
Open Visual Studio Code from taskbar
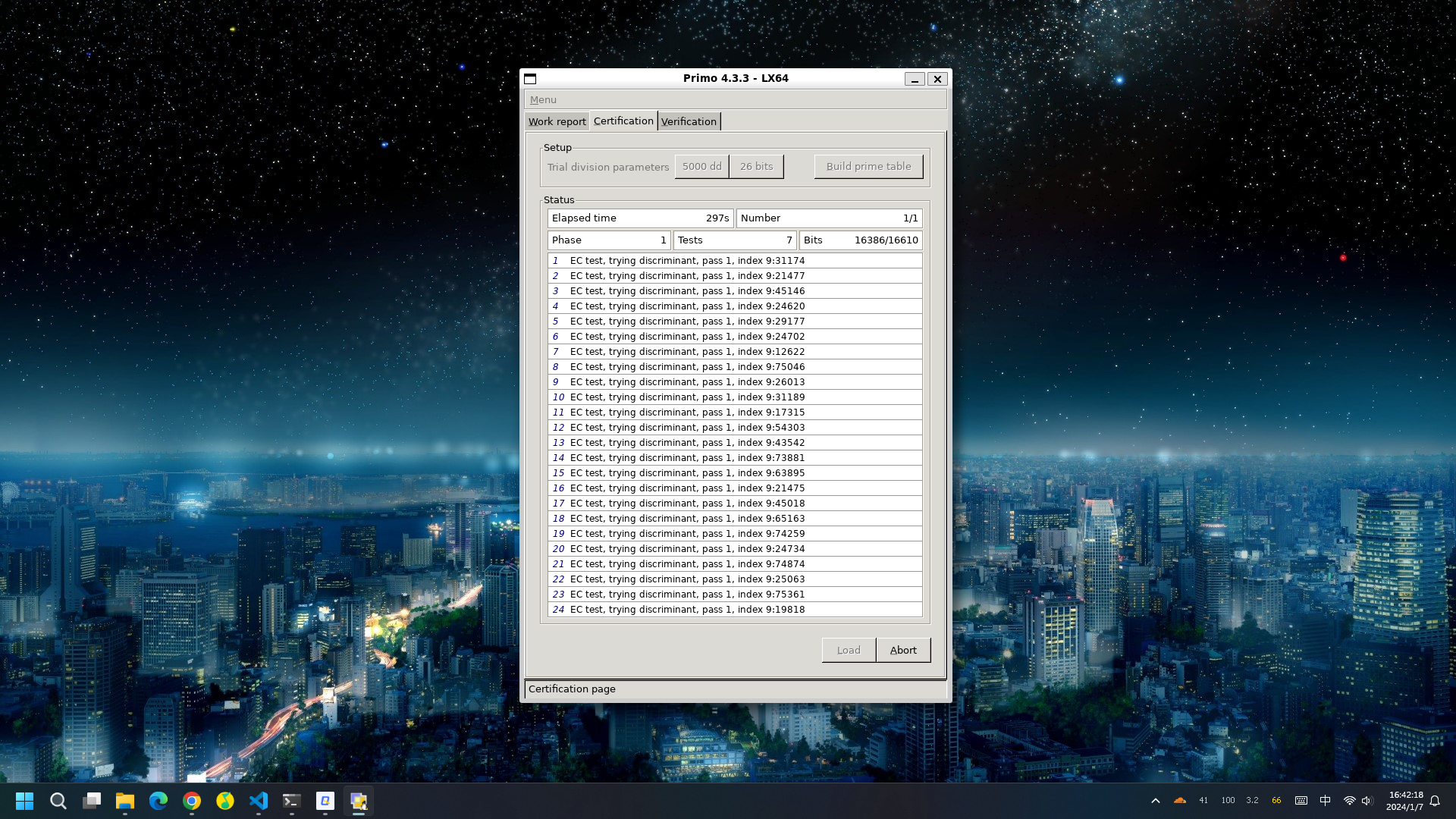(x=259, y=801)
